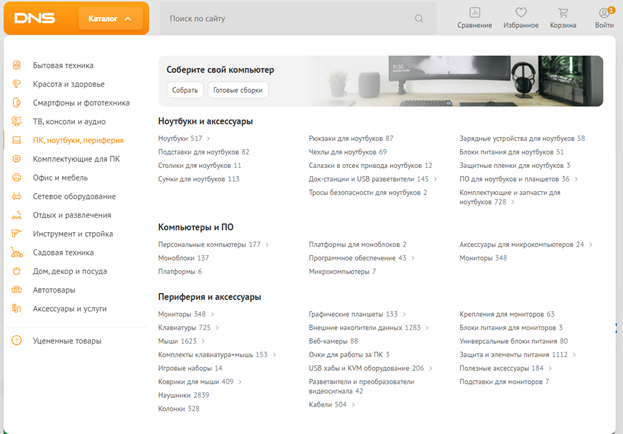Expand Защита и элементы питания arrow
The width and height of the screenshot is (623, 434).
574,355
